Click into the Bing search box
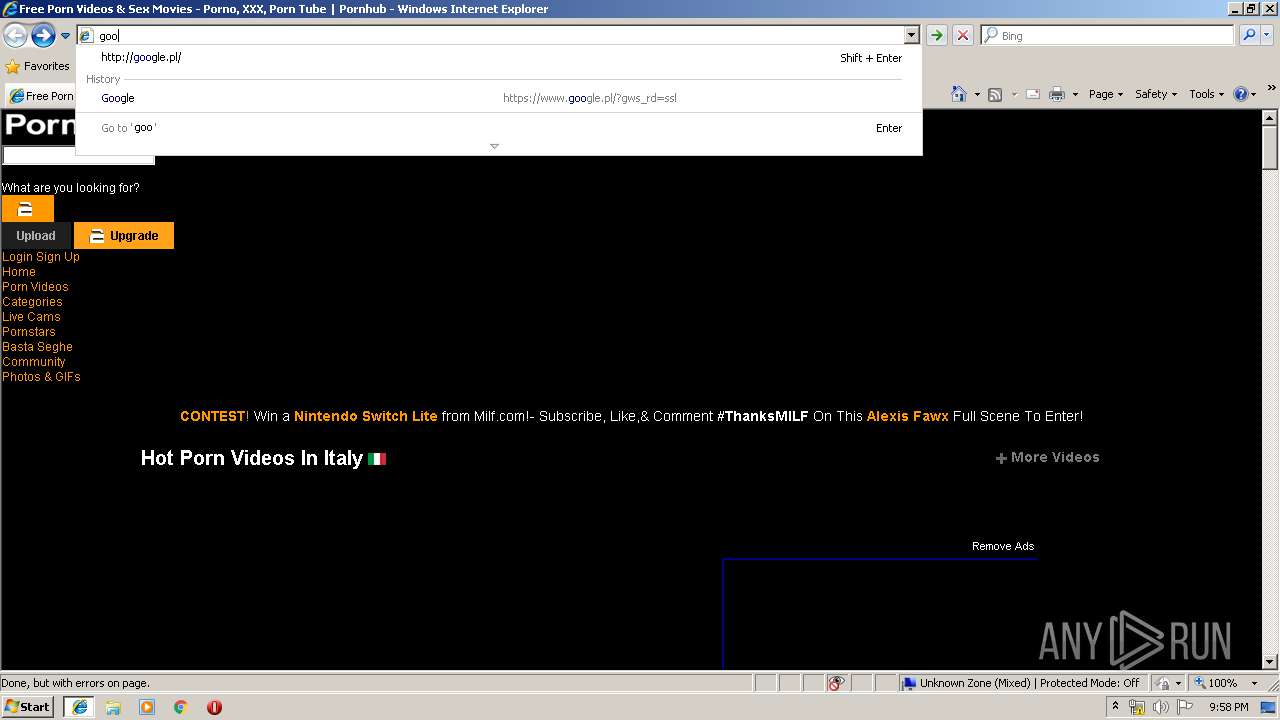This screenshot has width=1280, height=720. (x=1108, y=36)
